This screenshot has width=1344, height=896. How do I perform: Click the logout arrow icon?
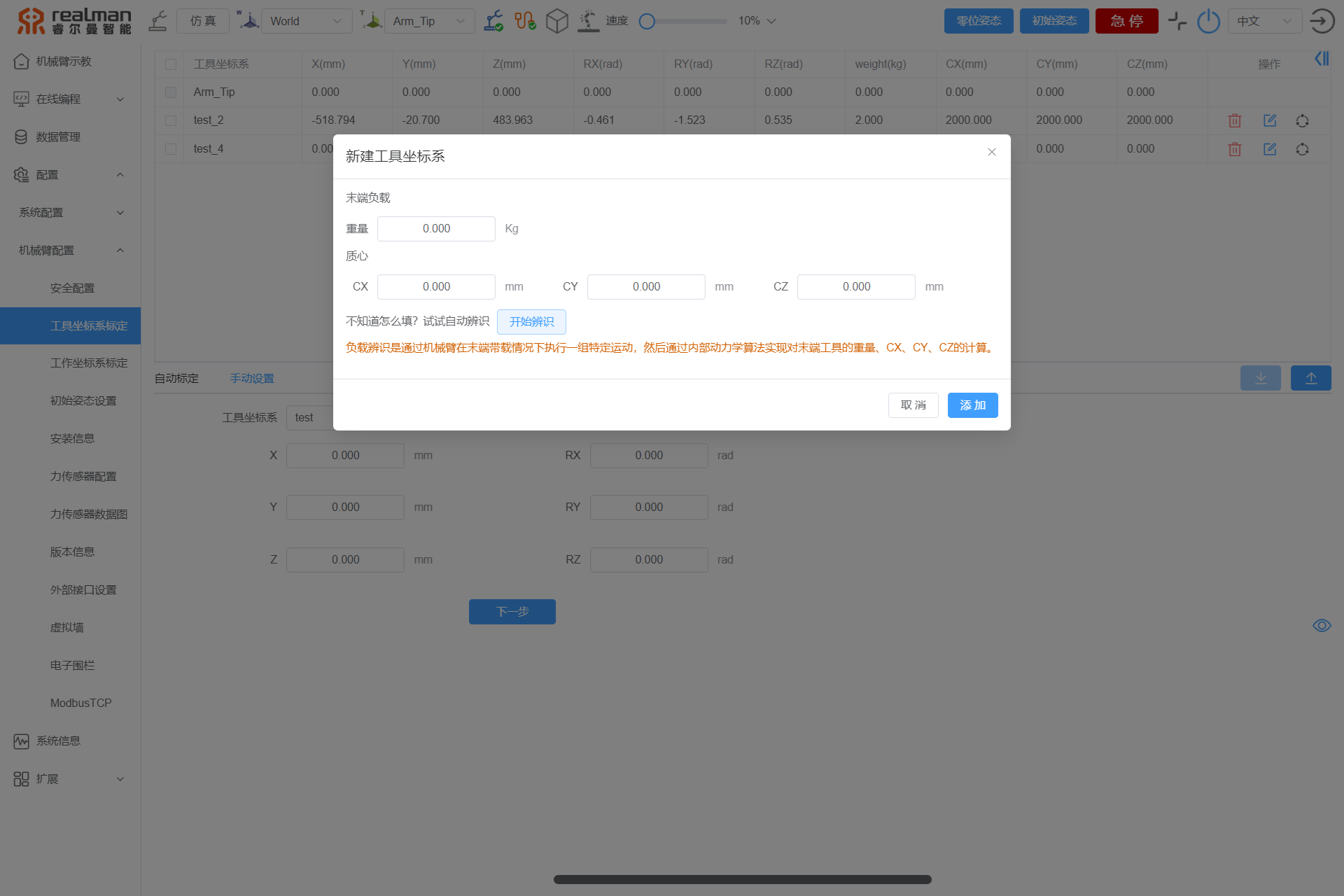pyautogui.click(x=1322, y=21)
